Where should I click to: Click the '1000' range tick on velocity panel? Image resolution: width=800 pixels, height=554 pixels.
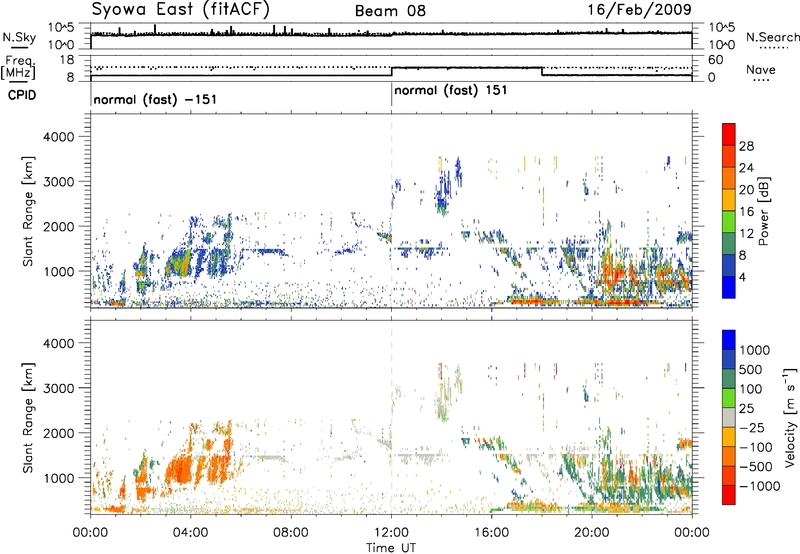(58, 478)
